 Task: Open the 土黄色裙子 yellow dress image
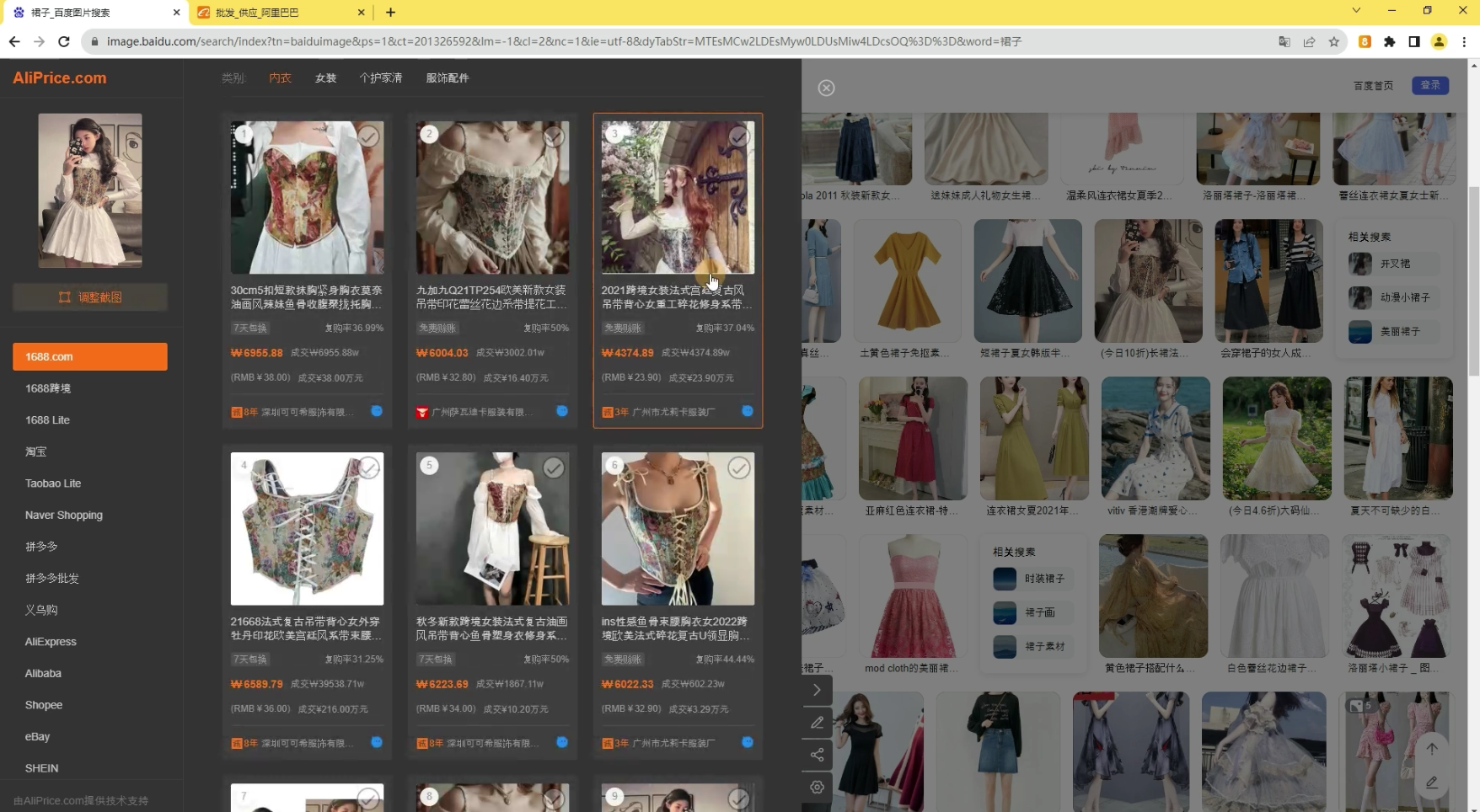click(908, 281)
